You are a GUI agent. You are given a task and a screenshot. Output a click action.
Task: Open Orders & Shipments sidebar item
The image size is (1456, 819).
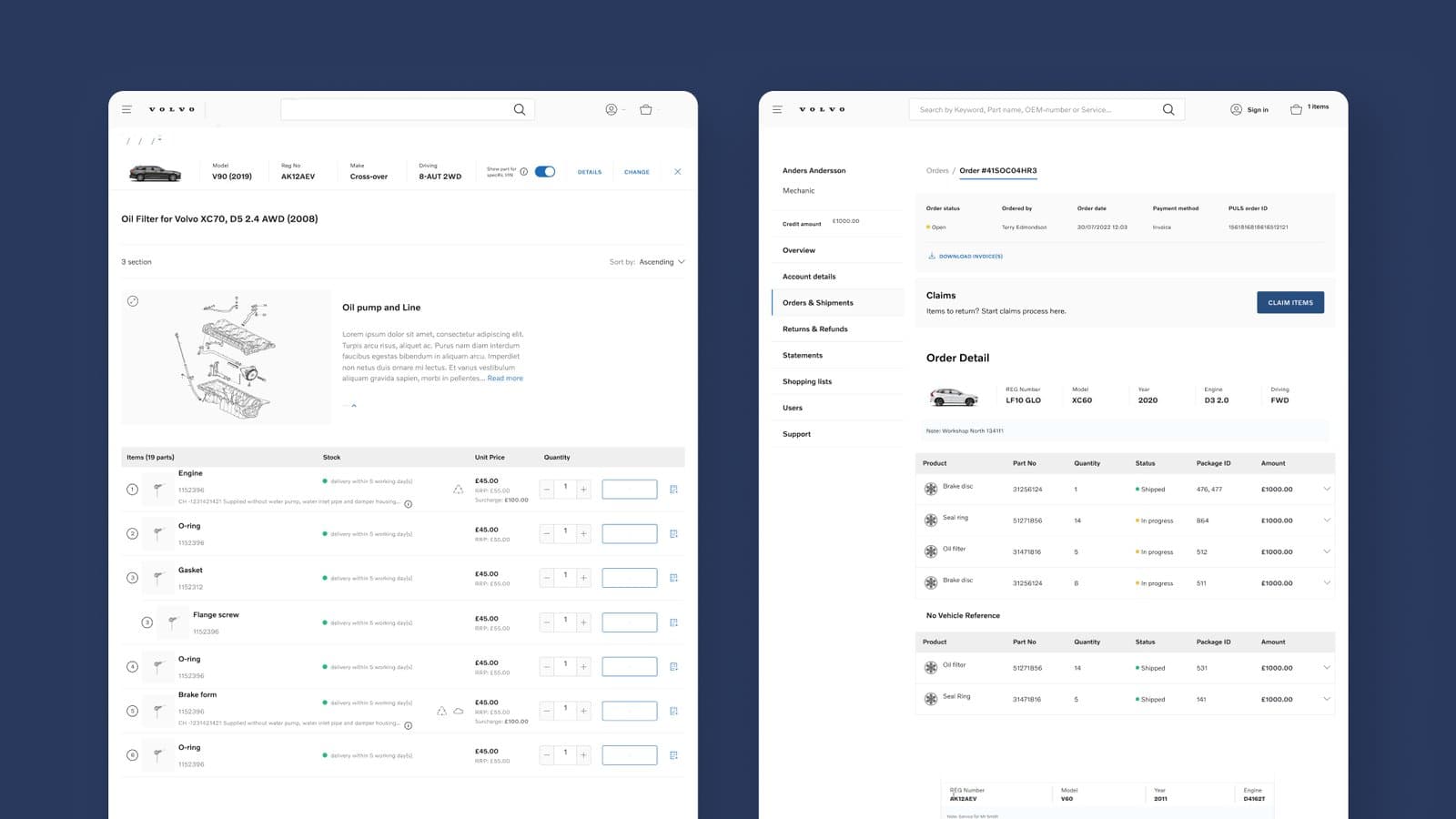(x=817, y=303)
